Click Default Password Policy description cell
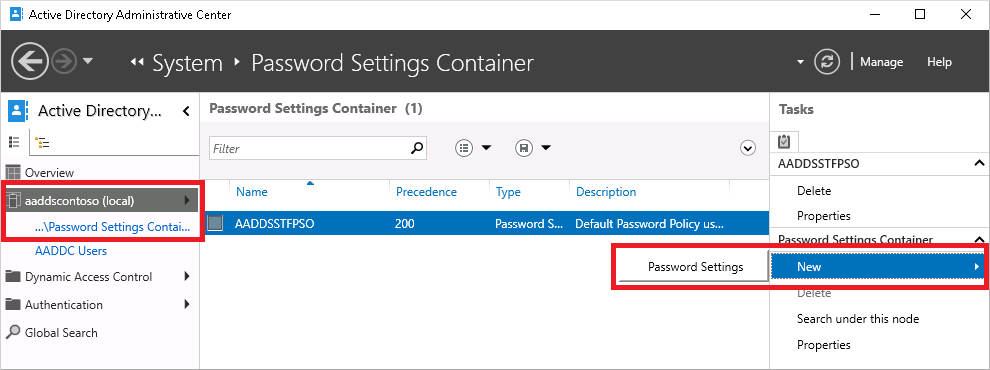 click(x=650, y=224)
